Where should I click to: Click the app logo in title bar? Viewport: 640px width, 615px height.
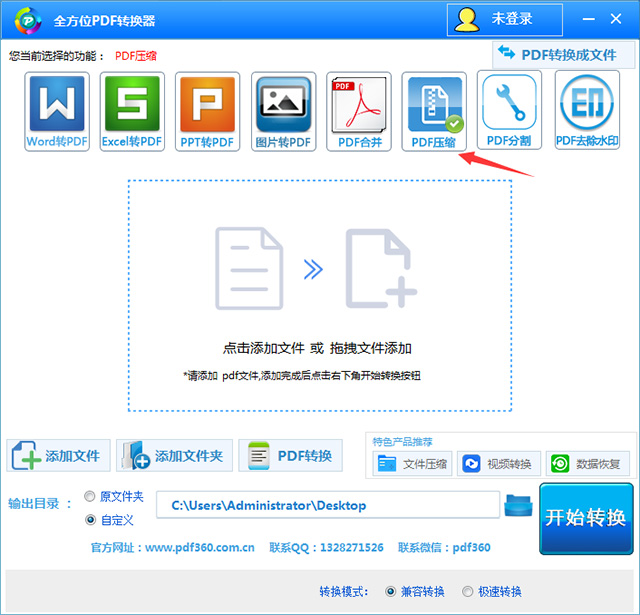(27, 20)
